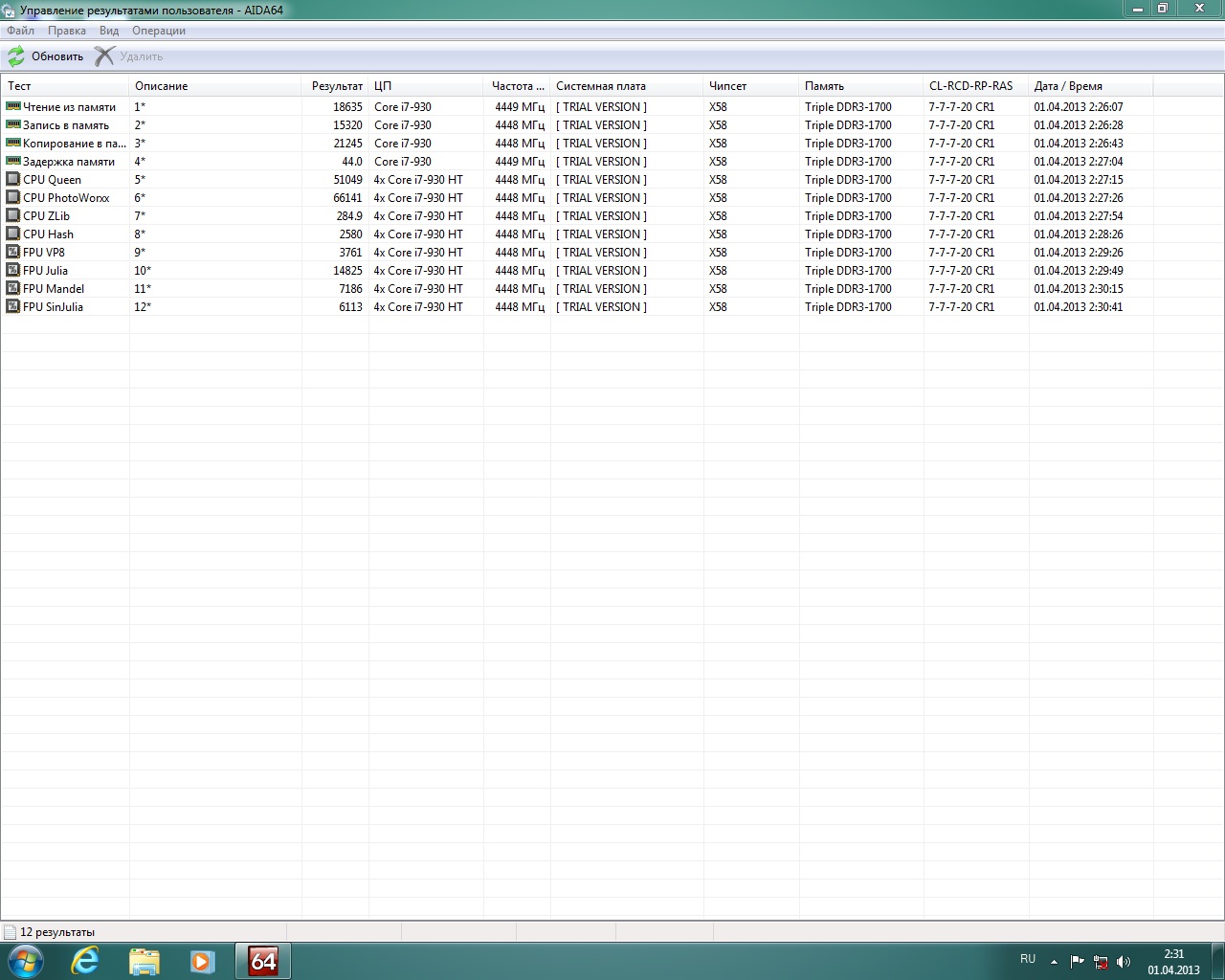Click result value 18635
This screenshot has width=1225, height=980.
click(347, 107)
